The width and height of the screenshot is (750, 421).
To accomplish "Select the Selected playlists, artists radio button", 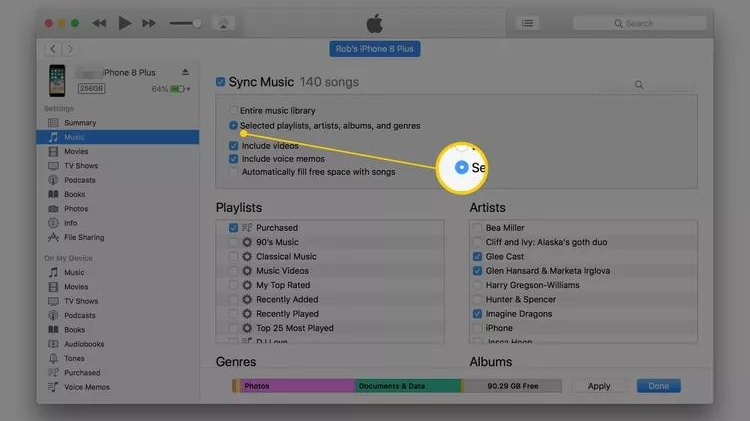I will 233,125.
